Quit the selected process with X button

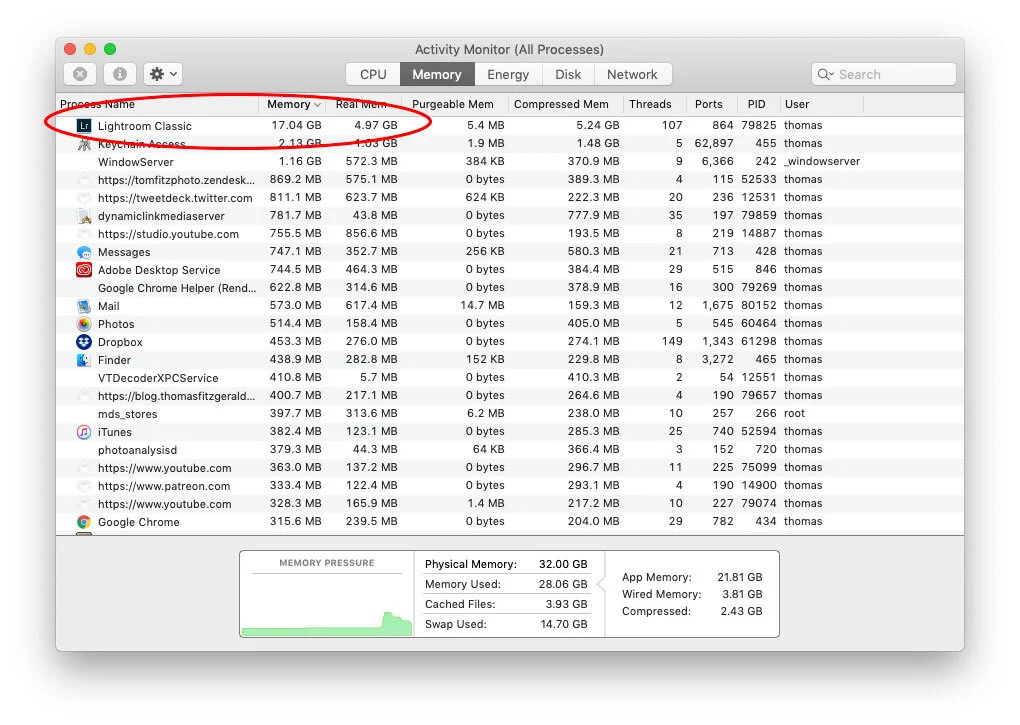pyautogui.click(x=80, y=74)
